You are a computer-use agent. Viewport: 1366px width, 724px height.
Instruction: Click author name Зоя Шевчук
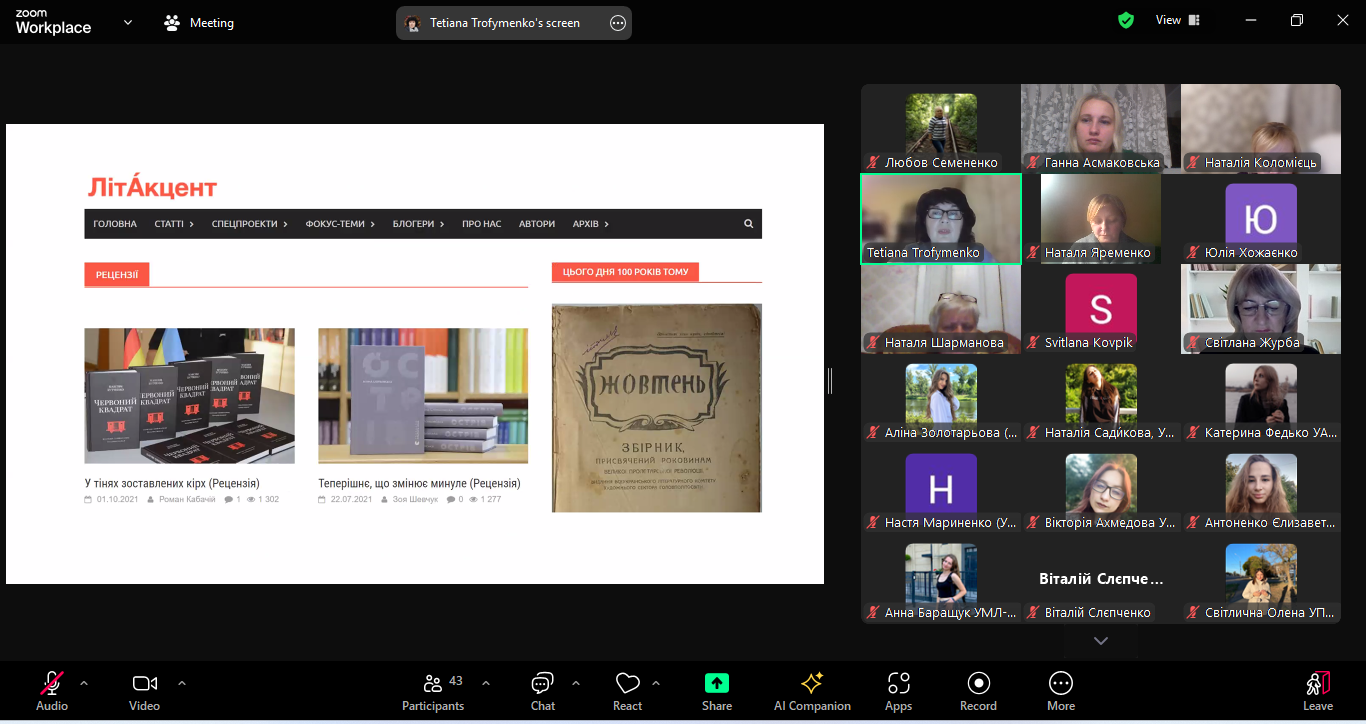click(415, 499)
